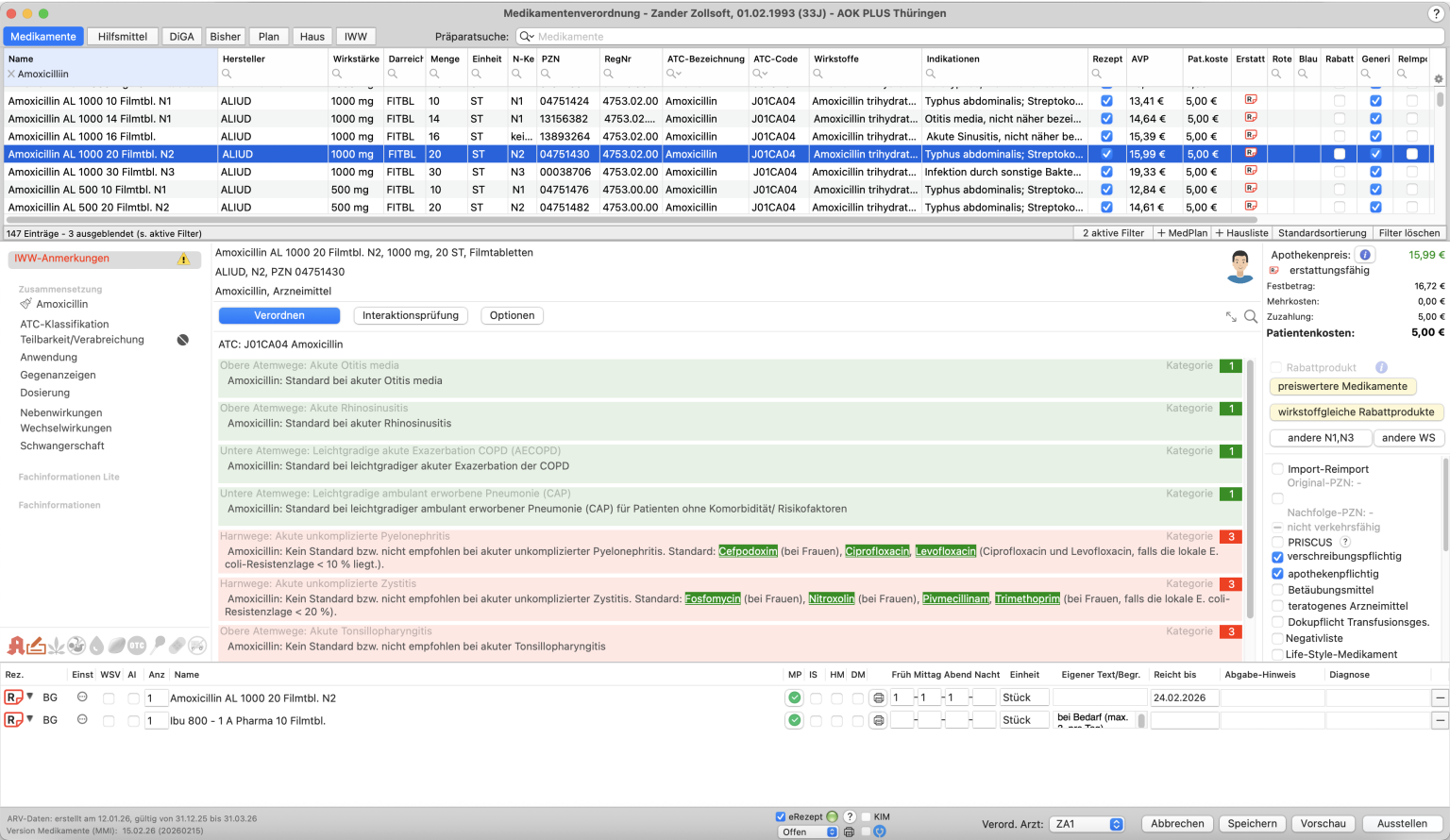Click the OTC filter icon

(x=137, y=646)
